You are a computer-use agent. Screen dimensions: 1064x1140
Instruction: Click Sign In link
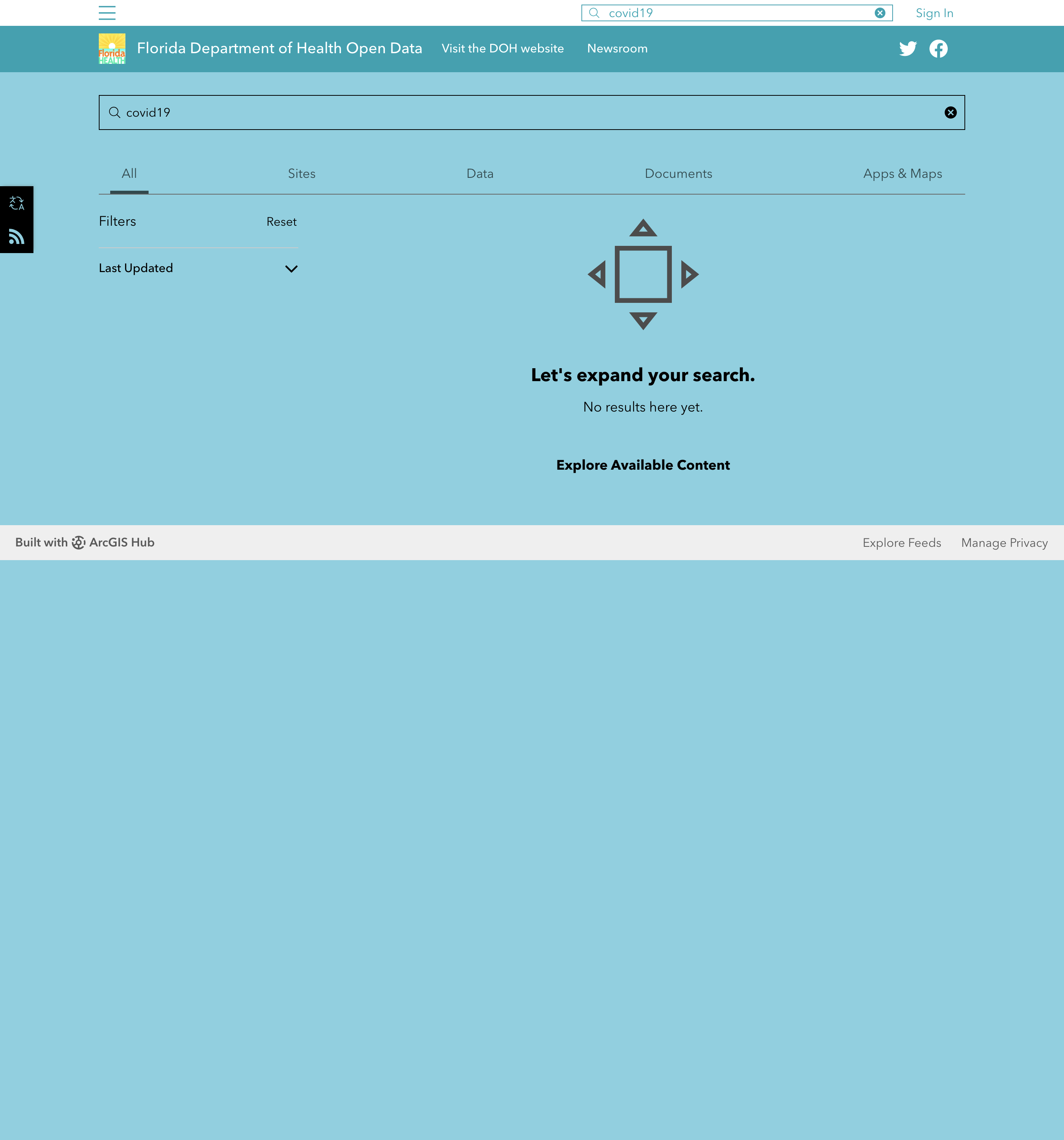[x=934, y=13]
